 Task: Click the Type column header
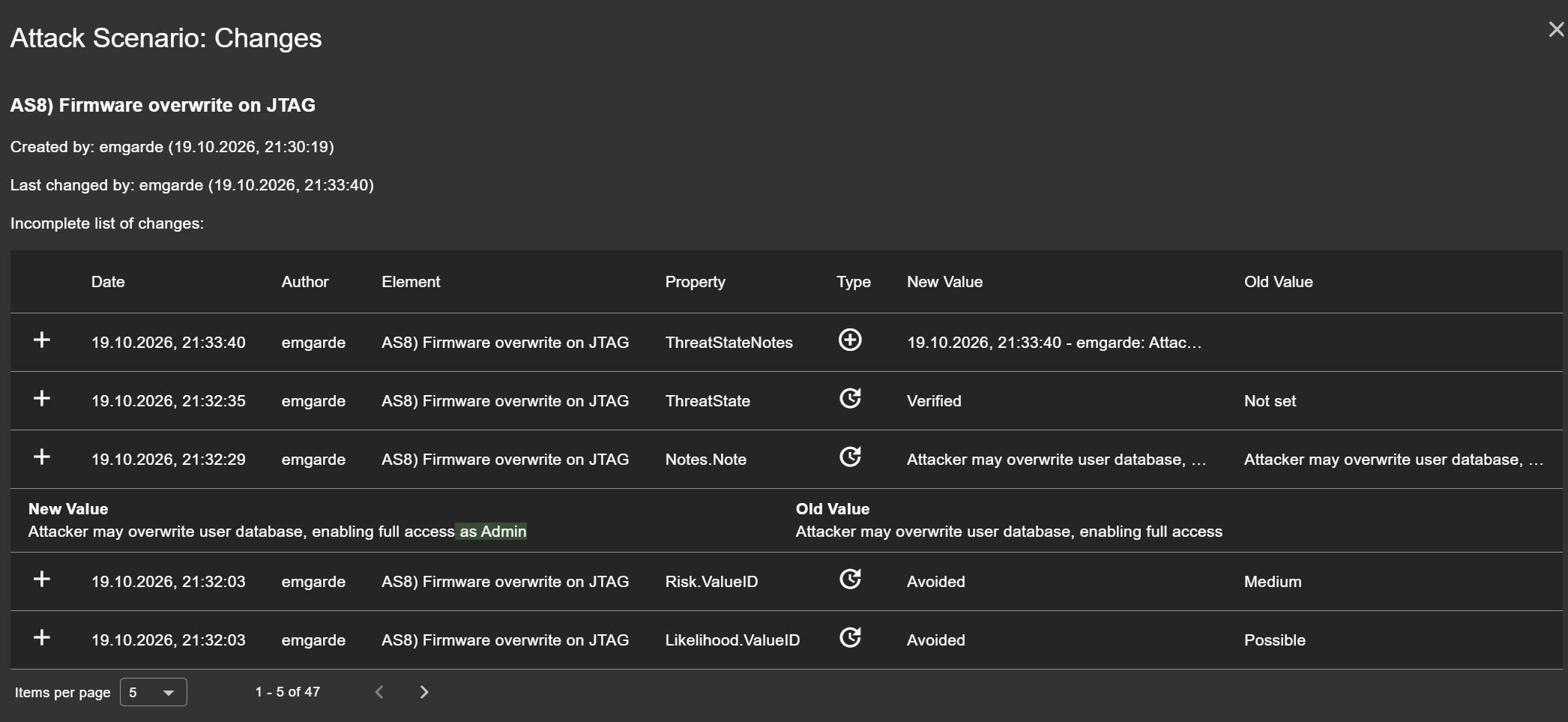point(854,282)
